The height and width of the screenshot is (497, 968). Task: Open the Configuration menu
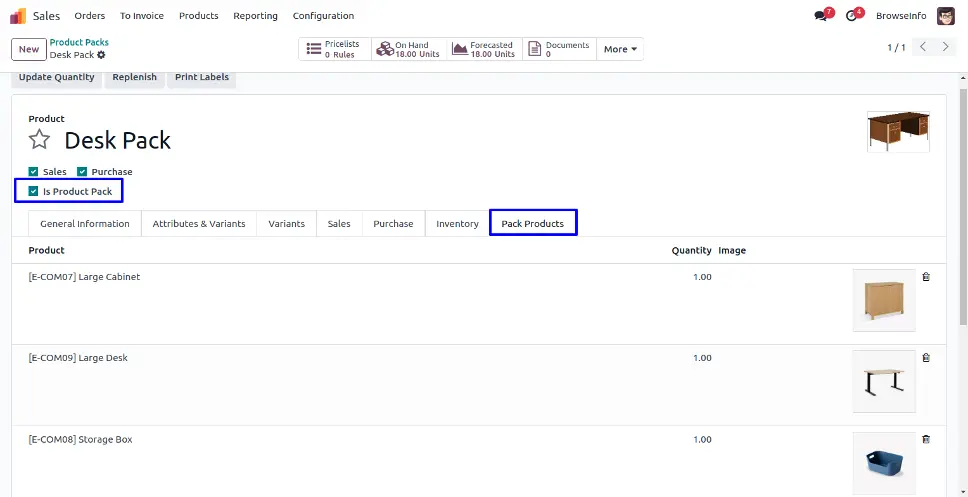coord(323,16)
